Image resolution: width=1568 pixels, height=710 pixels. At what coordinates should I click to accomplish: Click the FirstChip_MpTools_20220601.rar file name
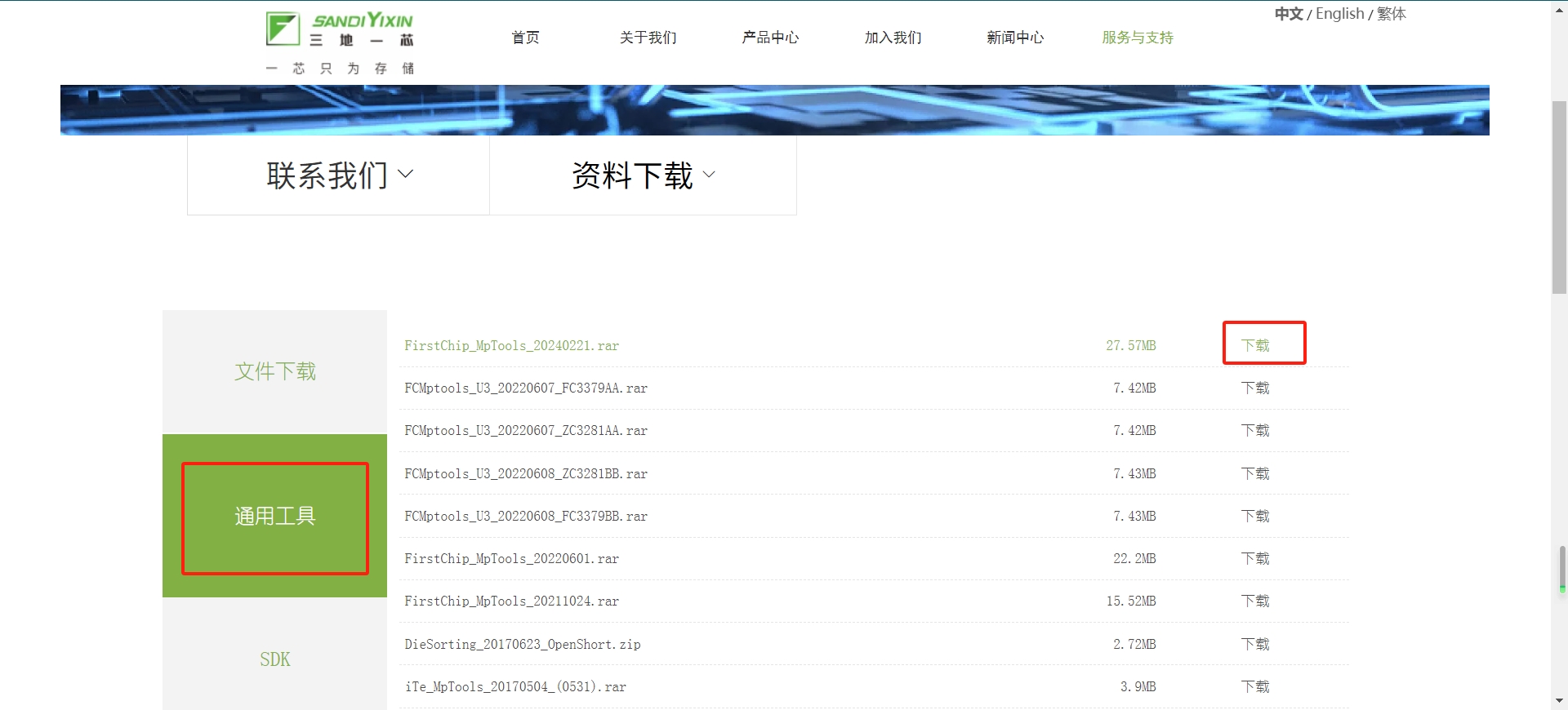pos(511,559)
